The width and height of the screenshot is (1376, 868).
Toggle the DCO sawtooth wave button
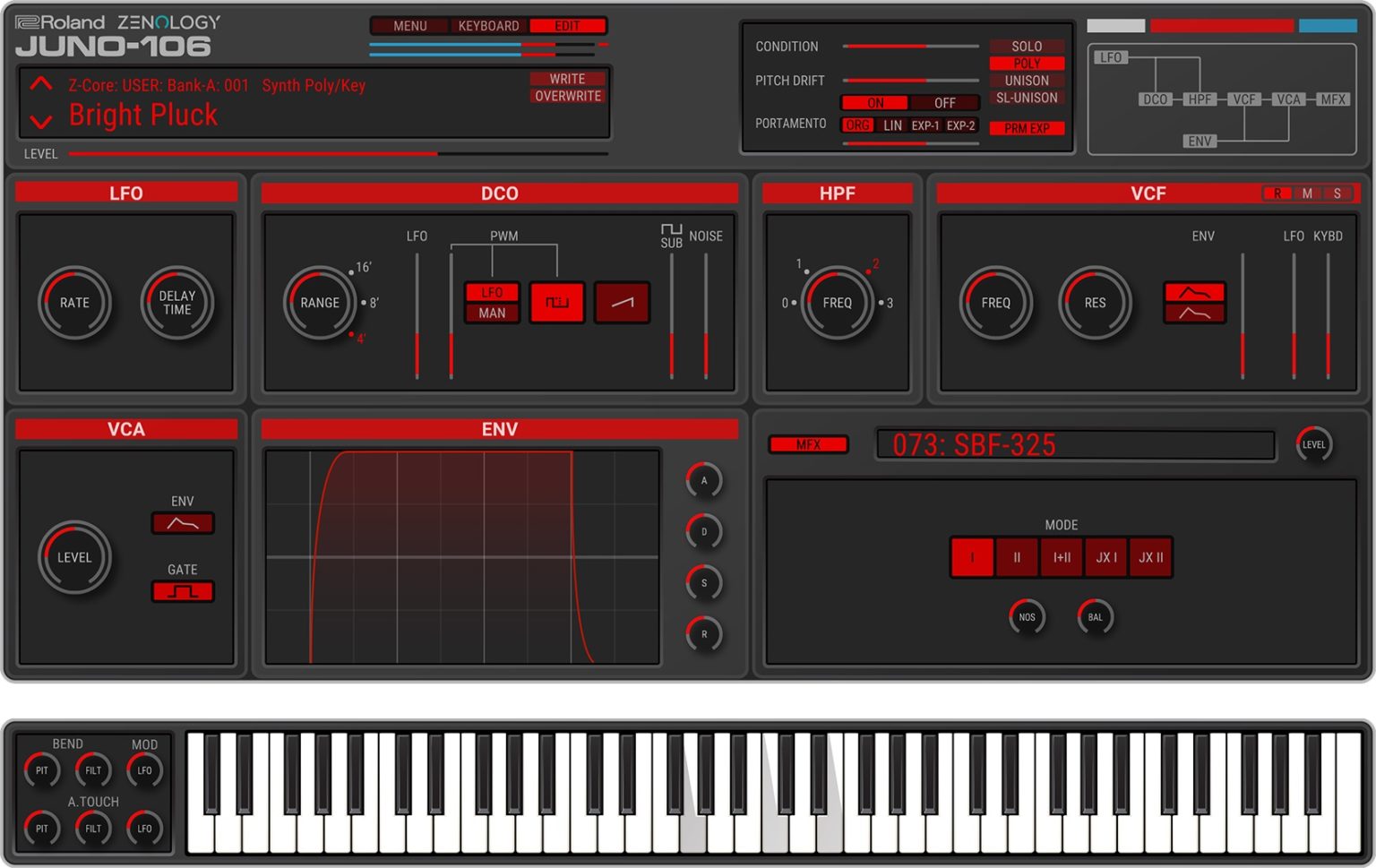click(622, 303)
